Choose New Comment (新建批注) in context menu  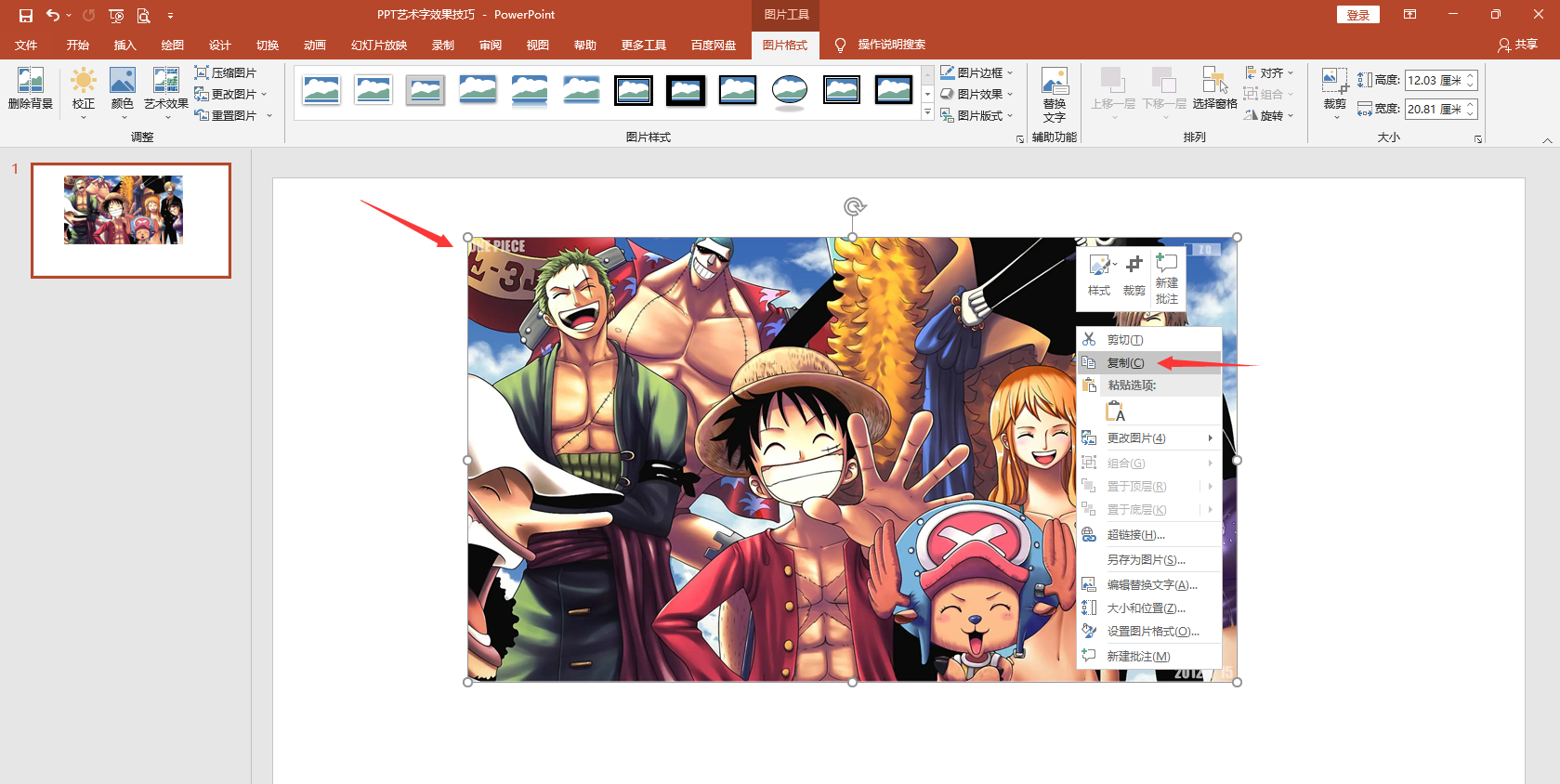pyautogui.click(x=1149, y=656)
